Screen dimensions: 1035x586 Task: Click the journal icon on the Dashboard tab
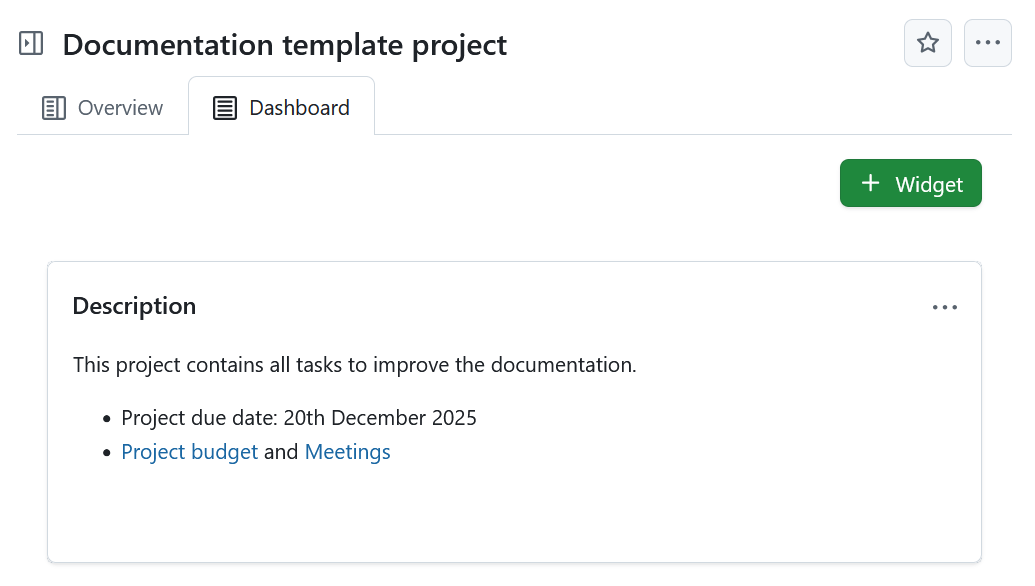click(x=224, y=107)
